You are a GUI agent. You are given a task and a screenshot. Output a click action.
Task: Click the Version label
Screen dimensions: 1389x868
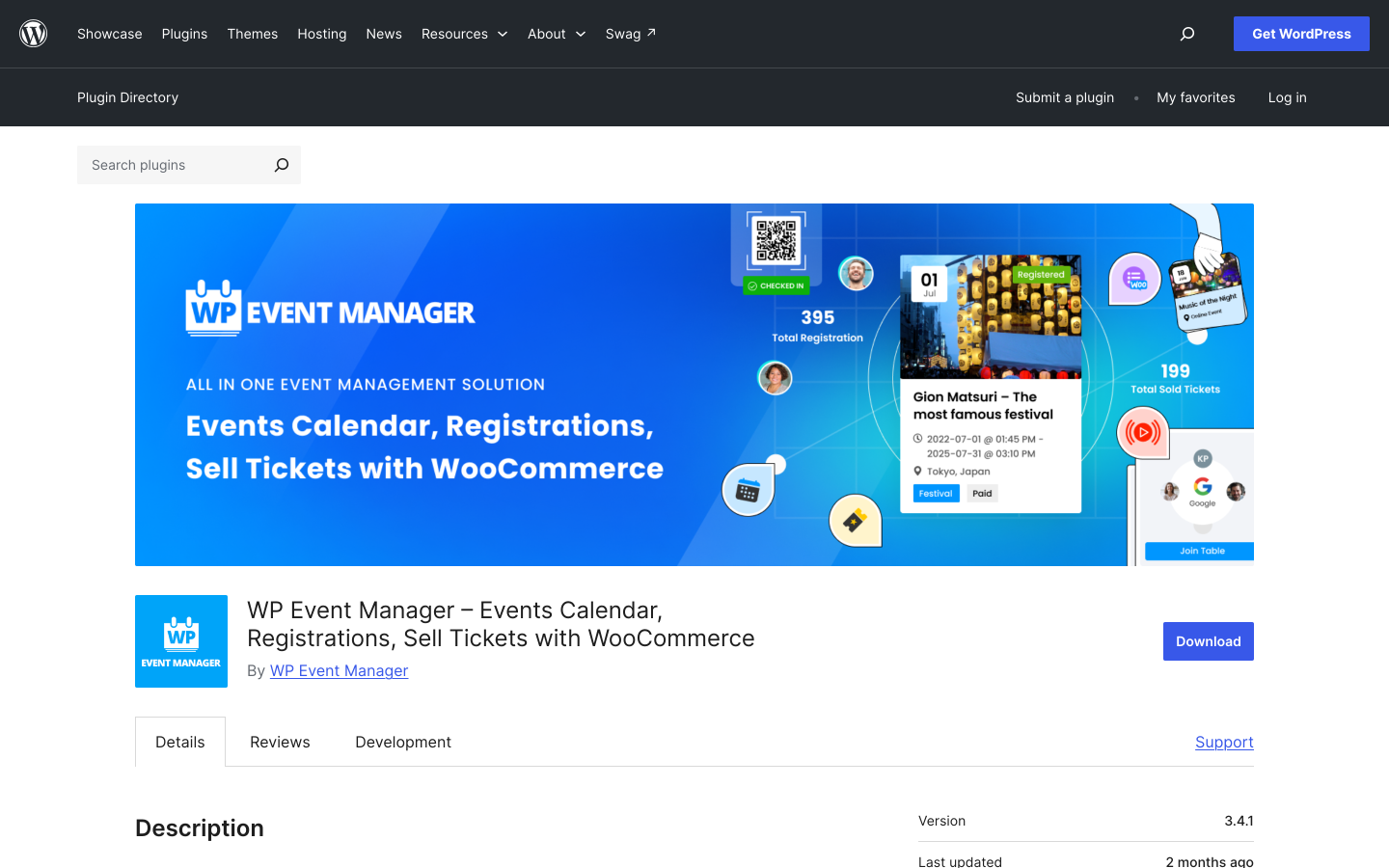[x=941, y=821]
